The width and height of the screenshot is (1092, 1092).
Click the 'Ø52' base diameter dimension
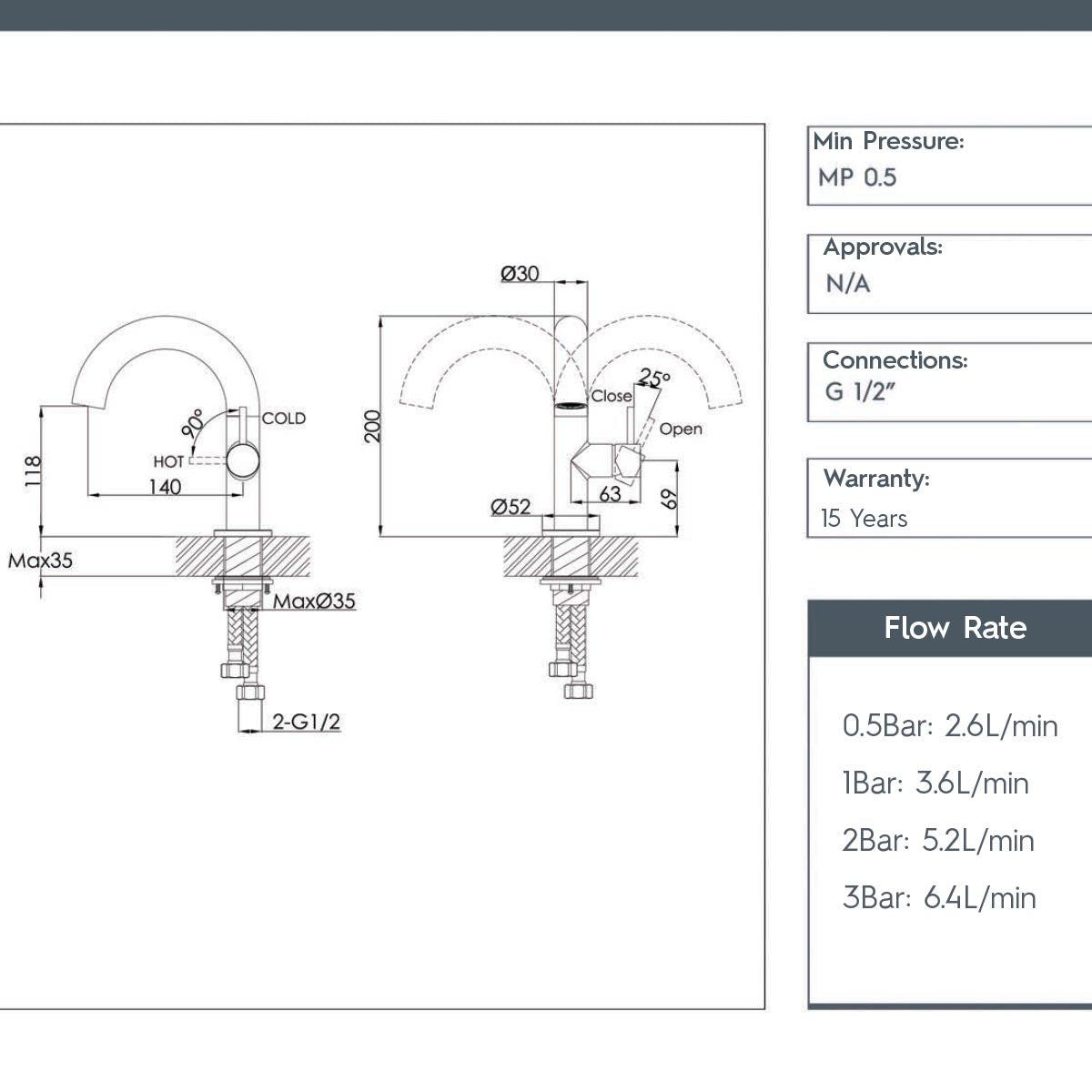tap(511, 507)
